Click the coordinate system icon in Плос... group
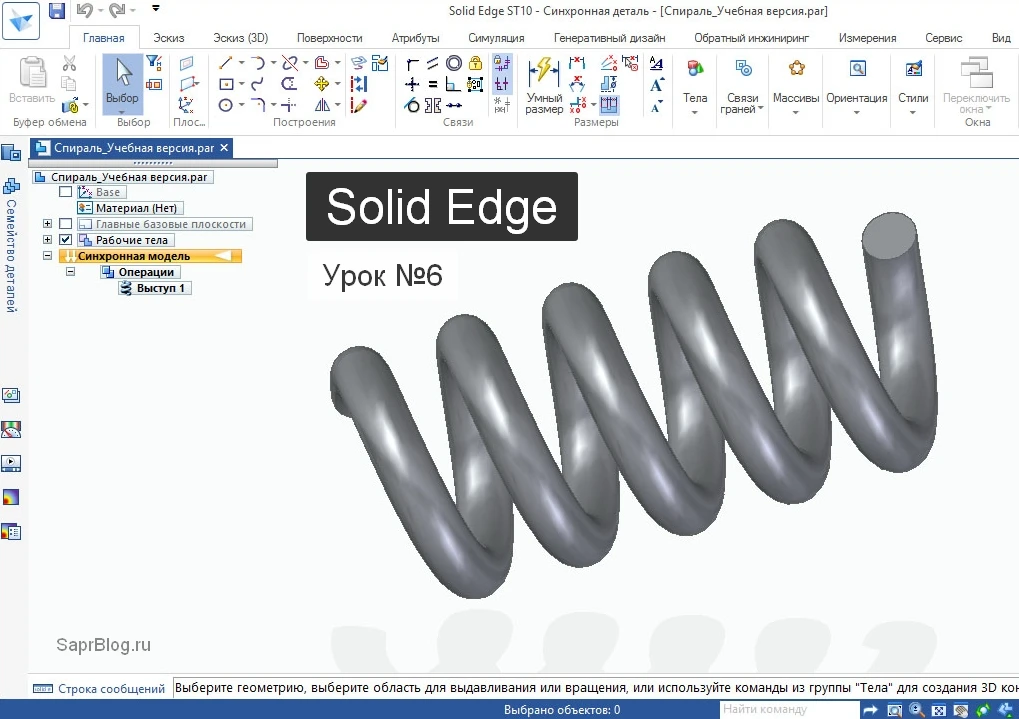Image resolution: width=1019 pixels, height=719 pixels. 186,105
